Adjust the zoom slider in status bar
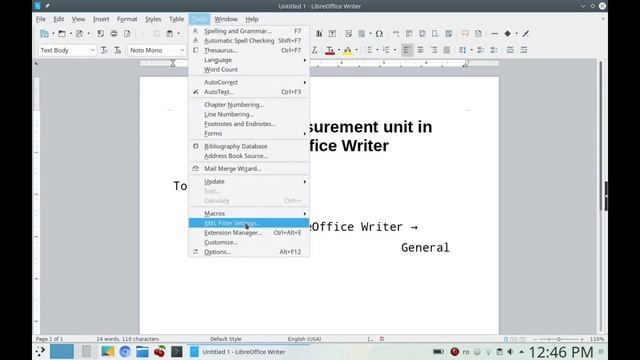640x360 pixels. point(559,339)
